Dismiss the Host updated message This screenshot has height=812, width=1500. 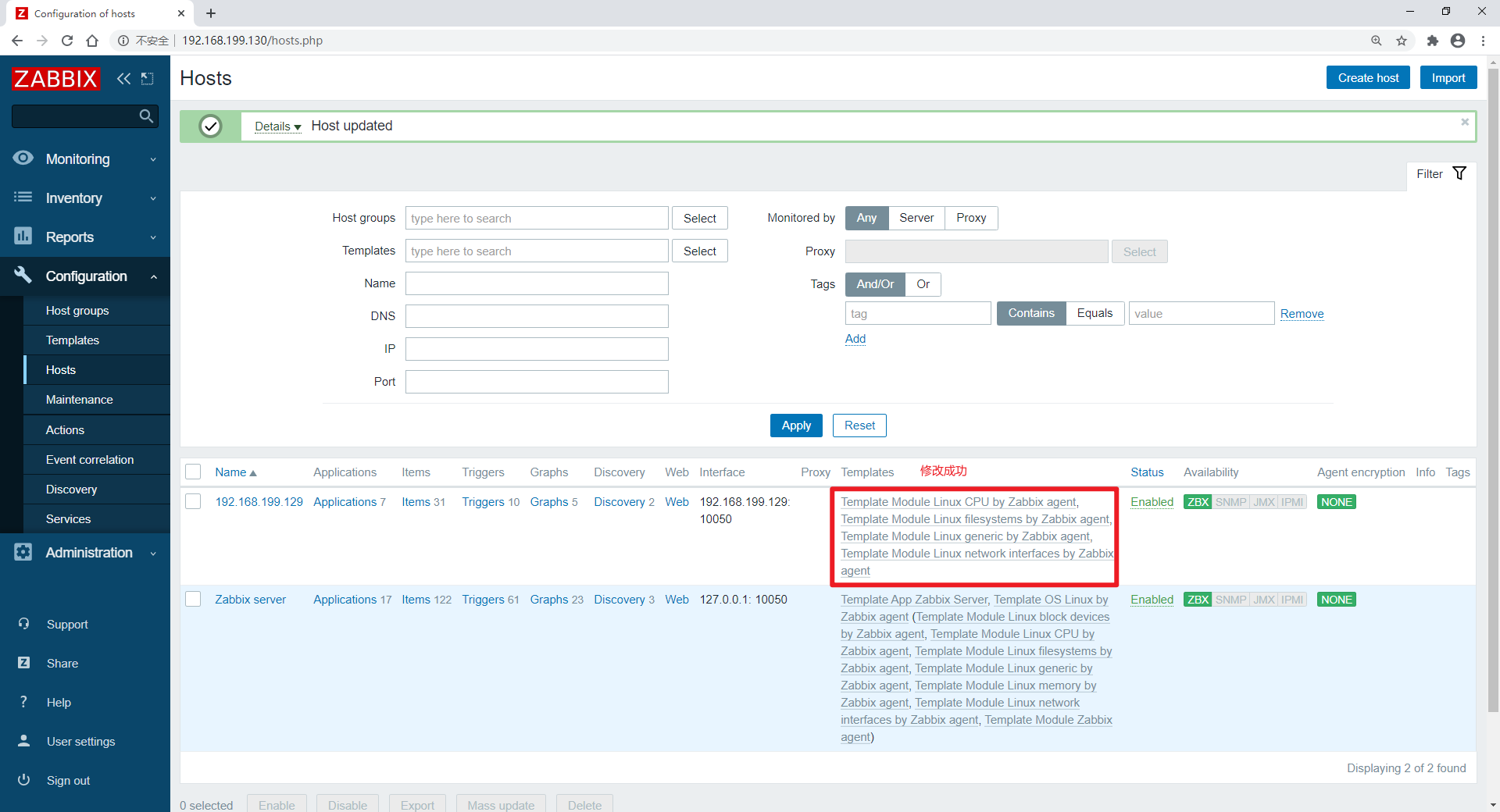coord(1465,122)
